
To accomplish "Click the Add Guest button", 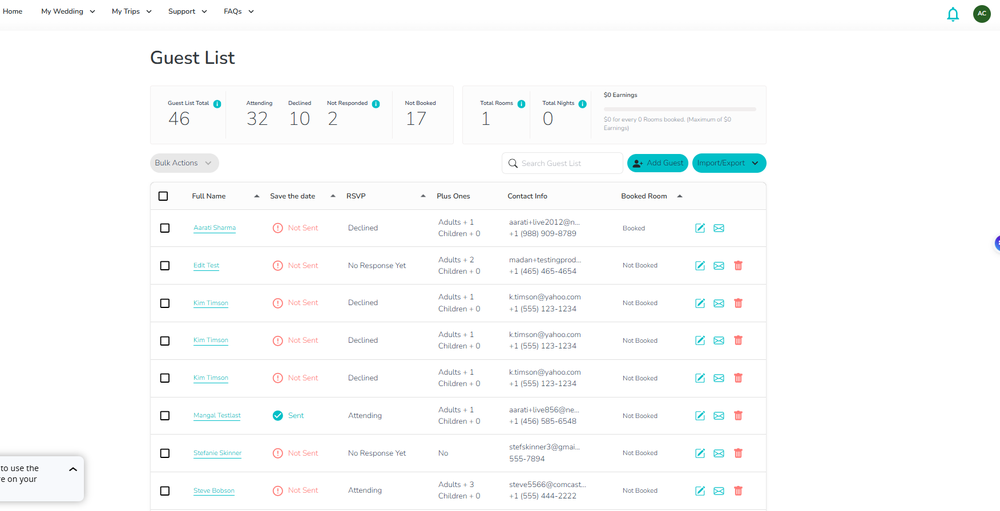I will tap(658, 163).
